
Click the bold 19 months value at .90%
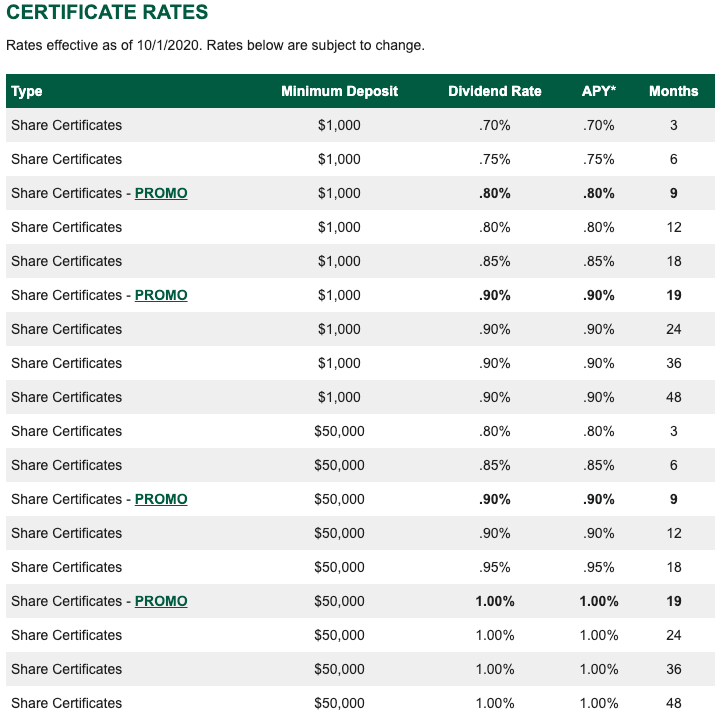pos(674,295)
